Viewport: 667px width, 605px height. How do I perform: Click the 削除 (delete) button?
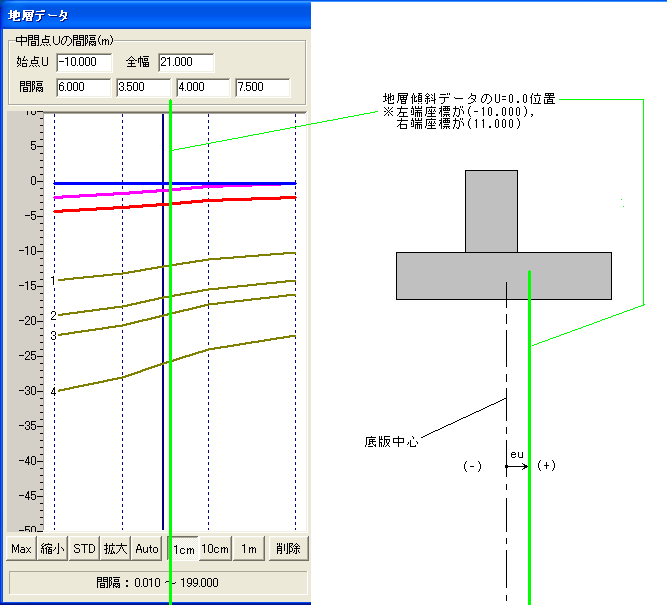(x=288, y=548)
